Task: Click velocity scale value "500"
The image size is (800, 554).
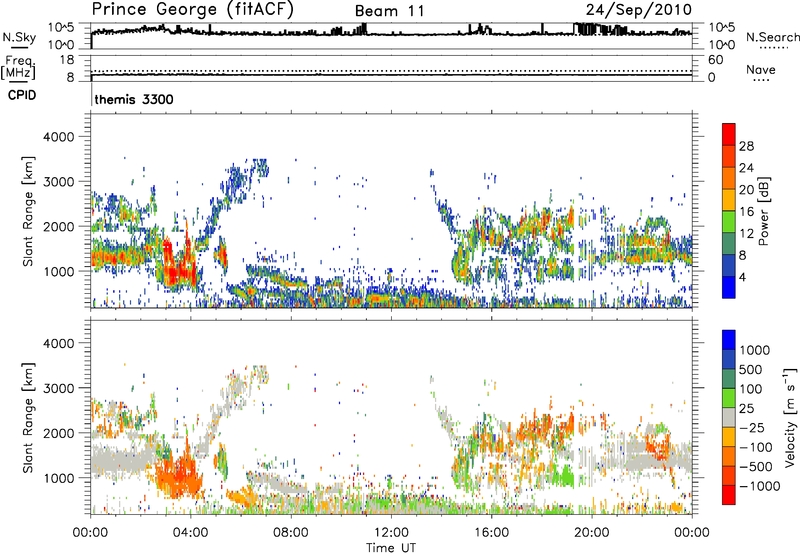Action: pos(751,370)
